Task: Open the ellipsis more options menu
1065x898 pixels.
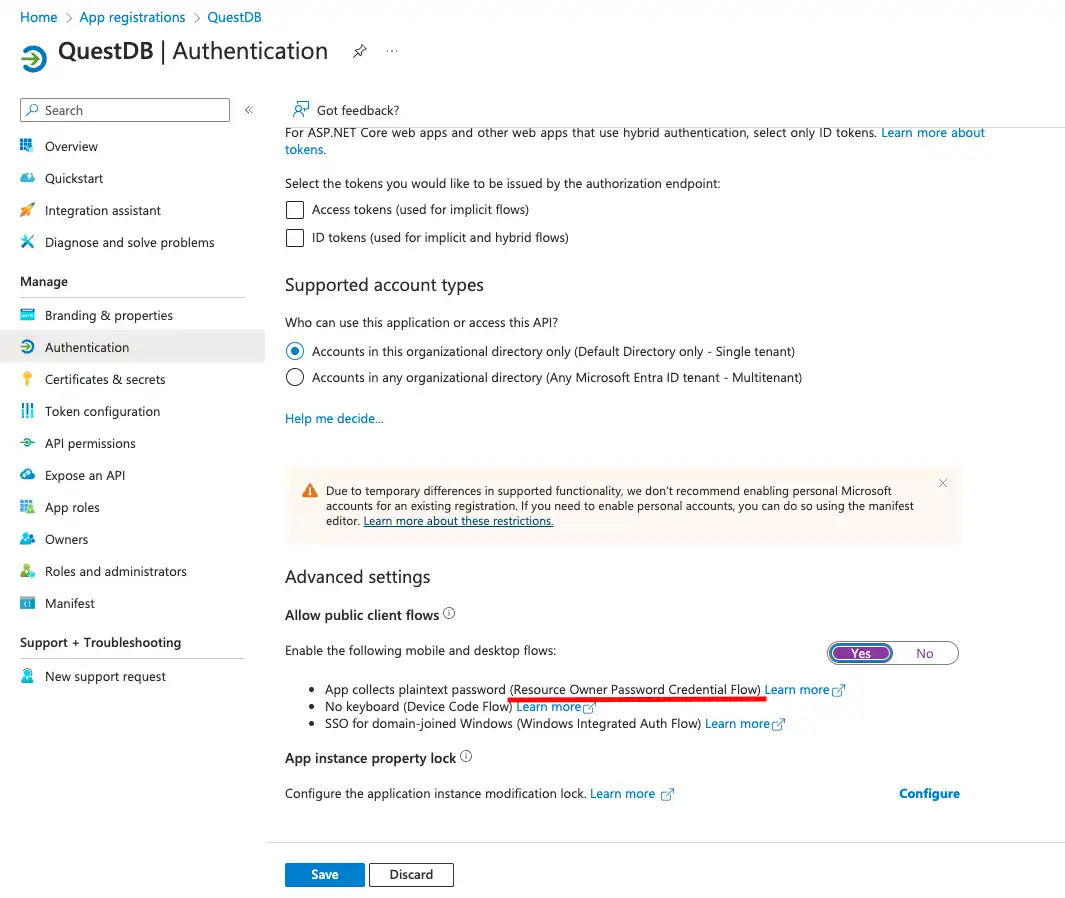Action: (392, 51)
